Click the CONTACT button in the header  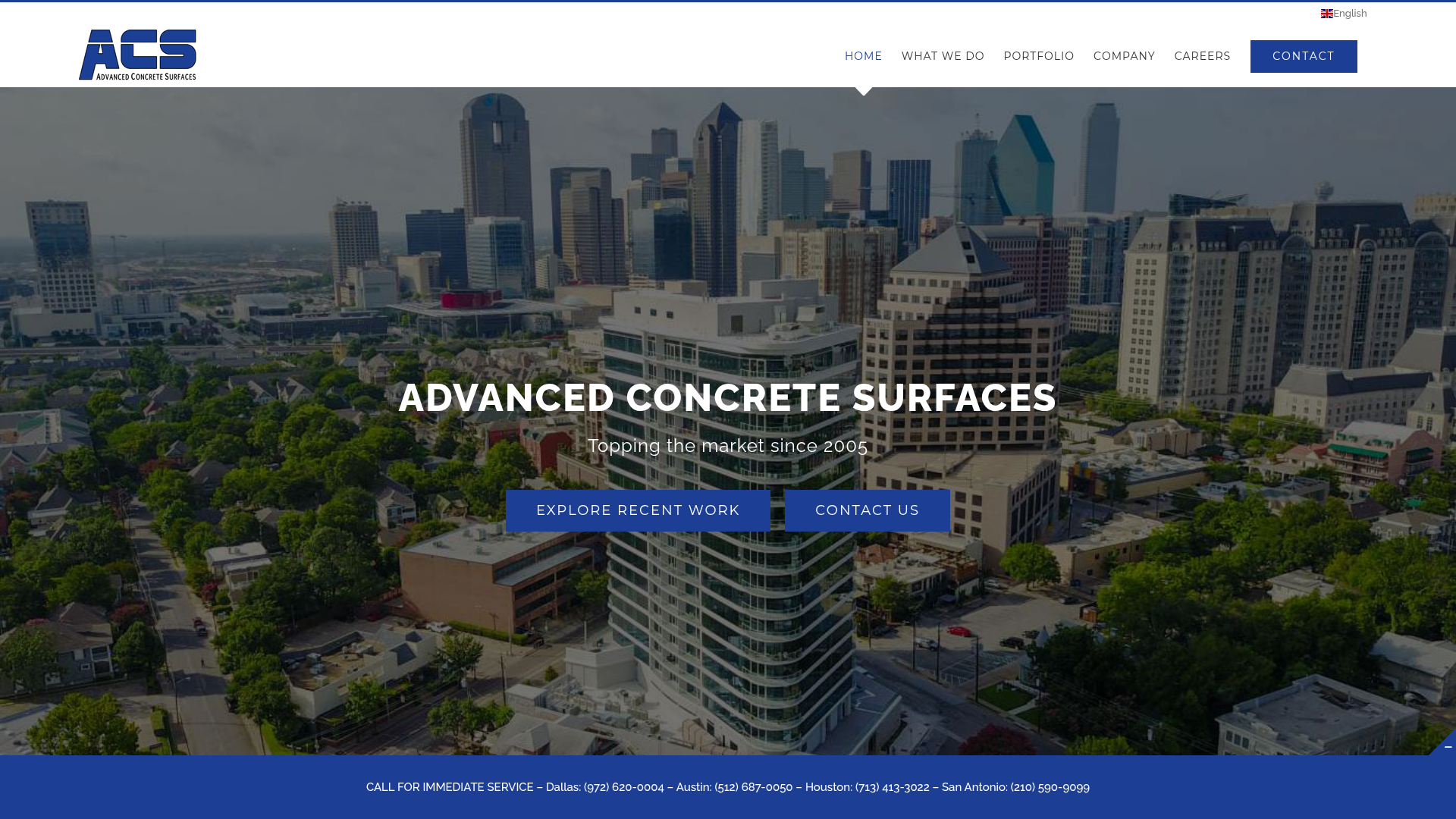1304,56
